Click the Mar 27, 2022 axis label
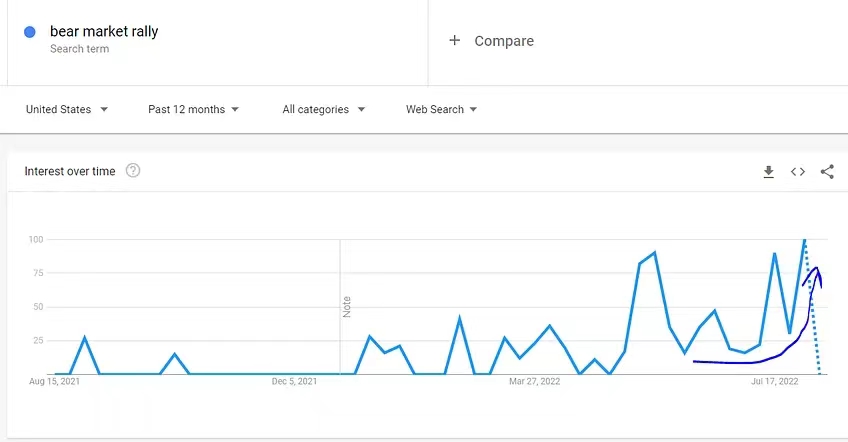 [537, 381]
